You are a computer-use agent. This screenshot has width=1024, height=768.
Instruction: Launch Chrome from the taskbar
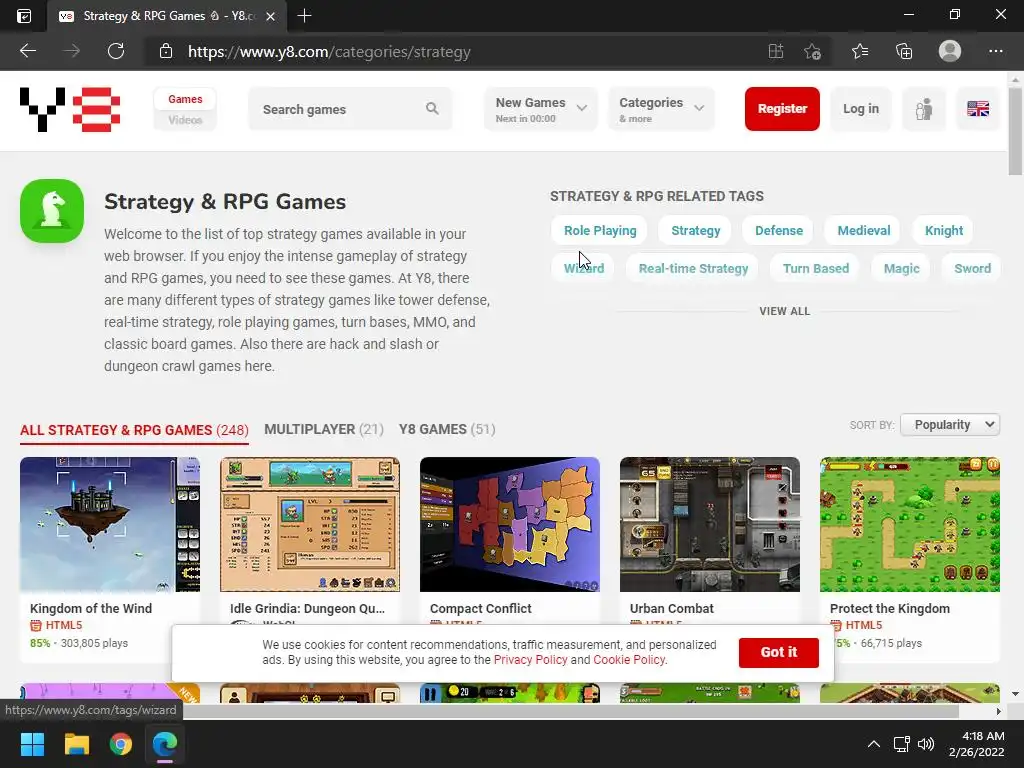[x=121, y=744]
